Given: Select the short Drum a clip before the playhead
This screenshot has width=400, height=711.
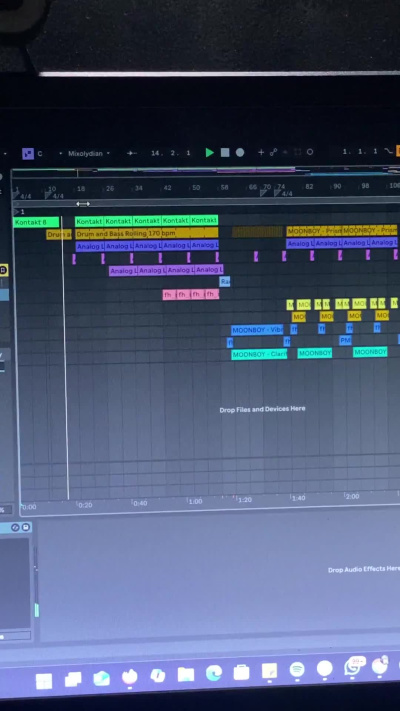Looking at the screenshot, I should [59, 234].
